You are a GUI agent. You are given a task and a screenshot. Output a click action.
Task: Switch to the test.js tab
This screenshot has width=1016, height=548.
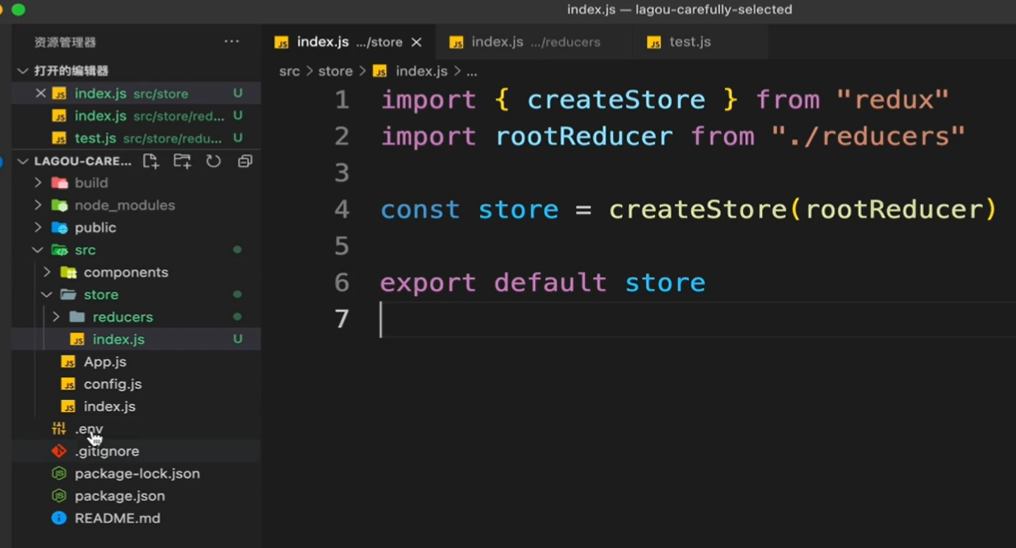(x=701, y=42)
